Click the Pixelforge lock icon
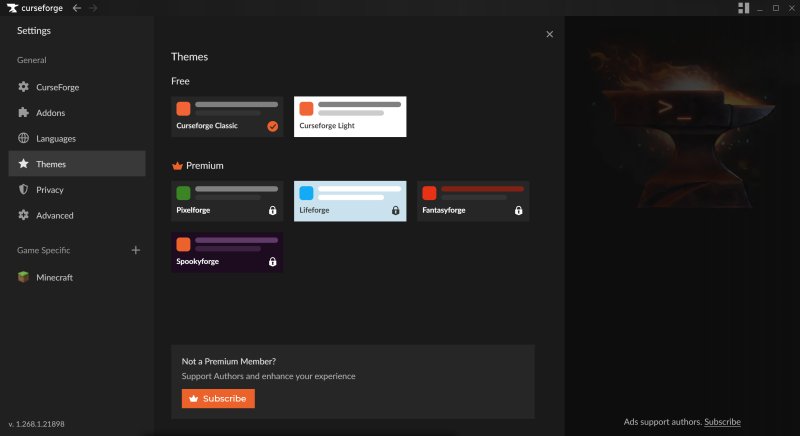 (272, 210)
